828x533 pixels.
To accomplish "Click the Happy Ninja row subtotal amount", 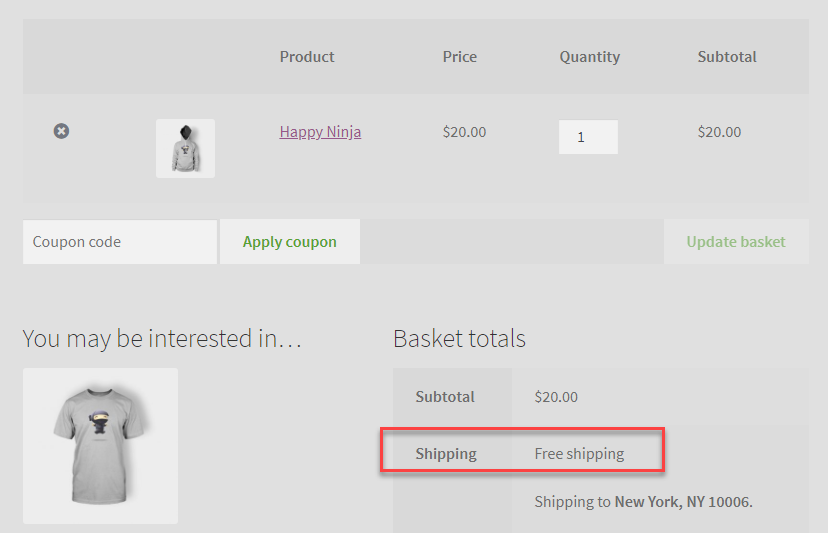I will click(x=719, y=132).
